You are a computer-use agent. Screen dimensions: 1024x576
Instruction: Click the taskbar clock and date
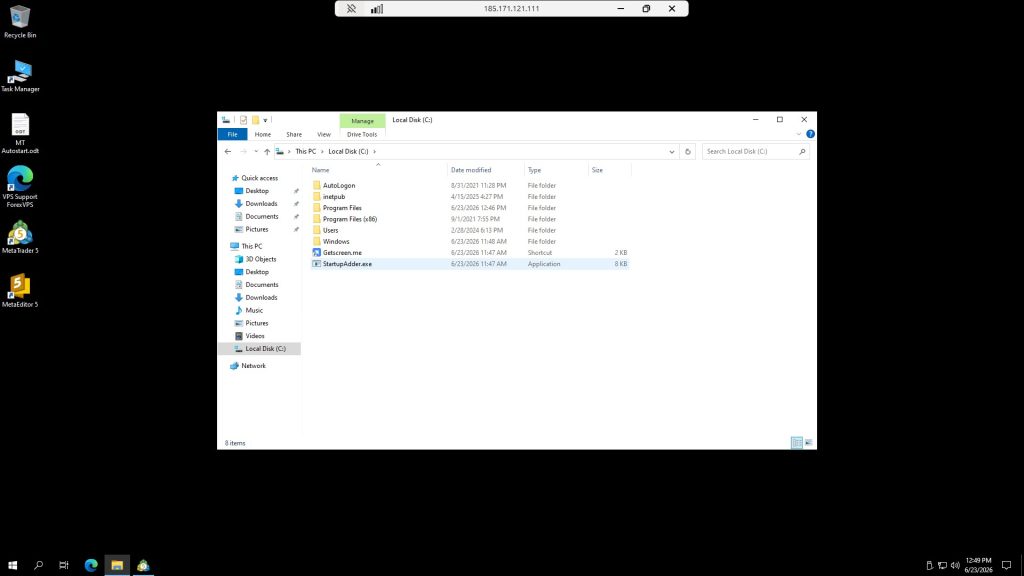click(978, 566)
